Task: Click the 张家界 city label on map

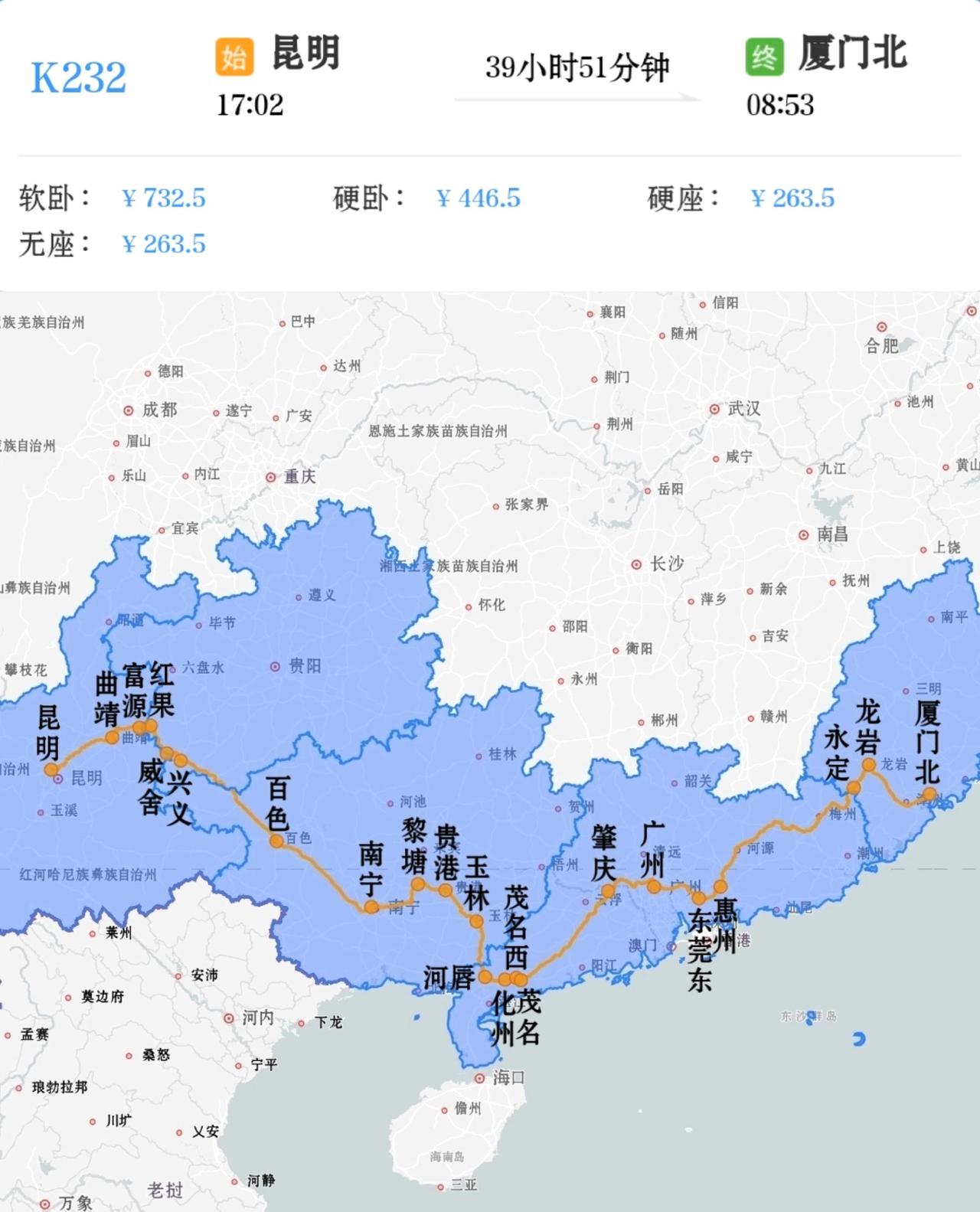Action: click(x=527, y=505)
